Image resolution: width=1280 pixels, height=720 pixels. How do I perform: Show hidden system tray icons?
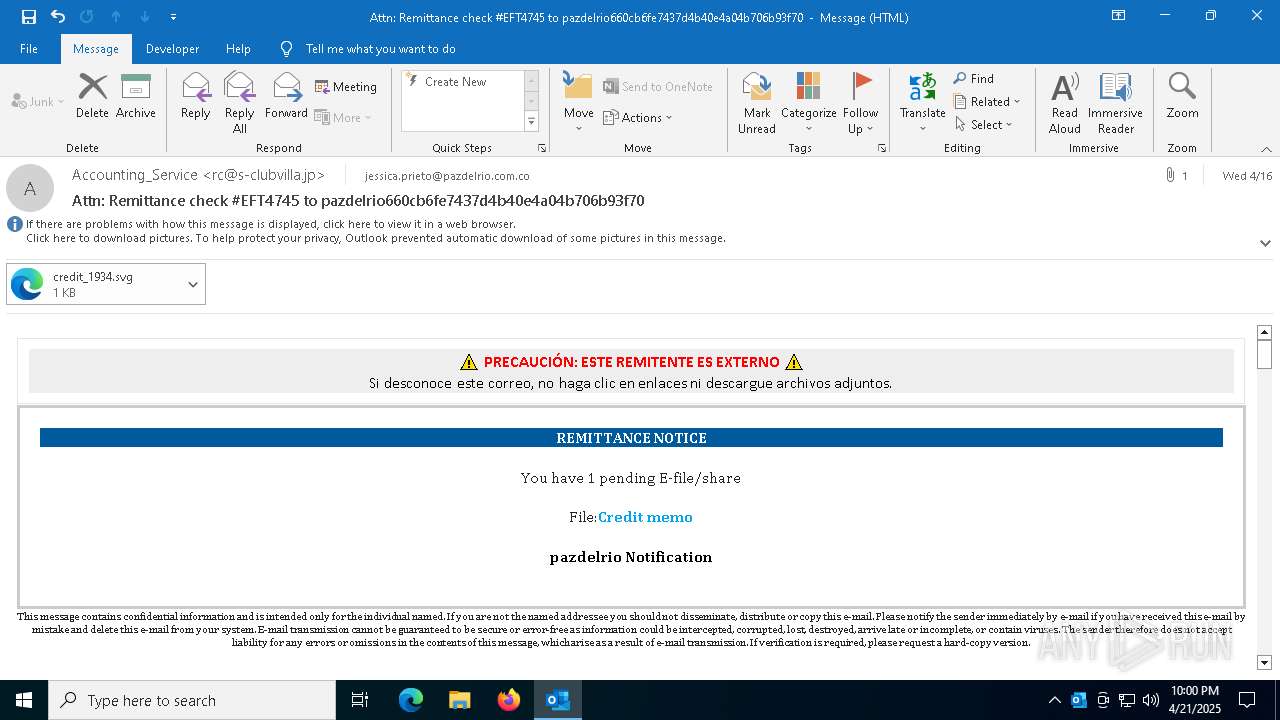click(x=1054, y=700)
